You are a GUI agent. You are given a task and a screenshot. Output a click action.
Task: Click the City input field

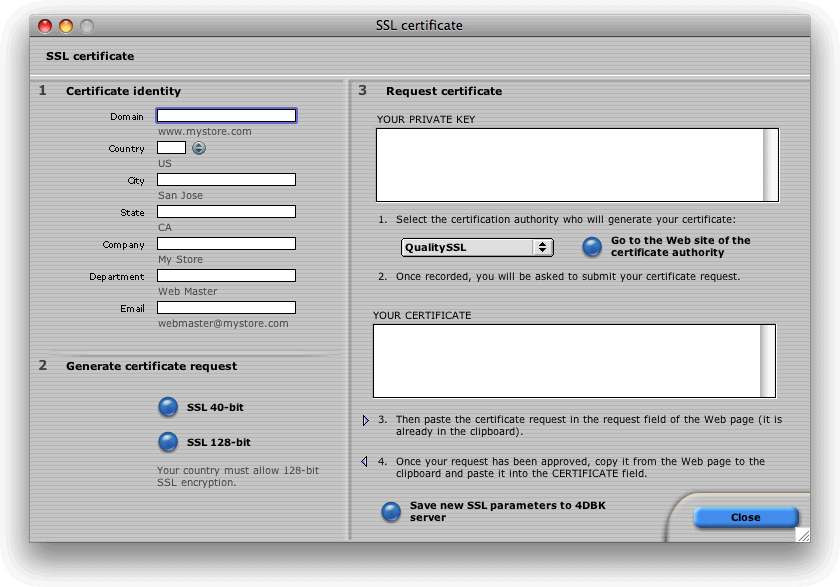click(226, 179)
